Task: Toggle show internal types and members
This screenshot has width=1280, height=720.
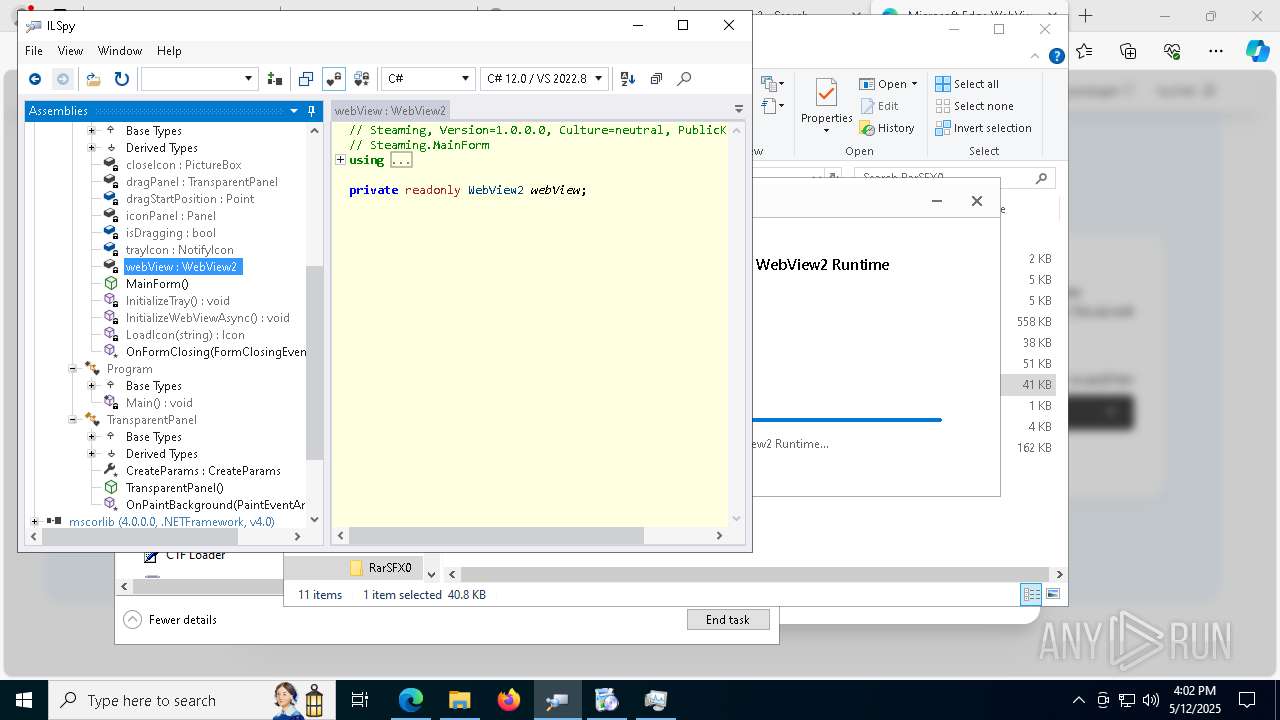Action: pos(334,79)
